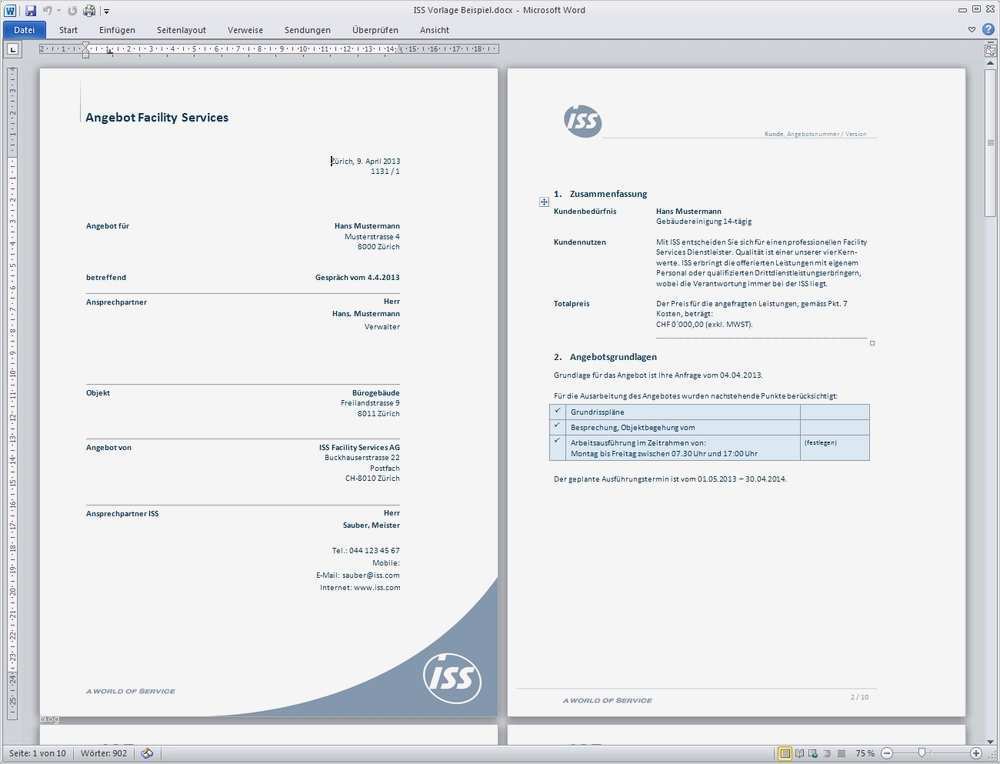Open the Customize Quick Access Toolbar dropdown

(x=106, y=10)
